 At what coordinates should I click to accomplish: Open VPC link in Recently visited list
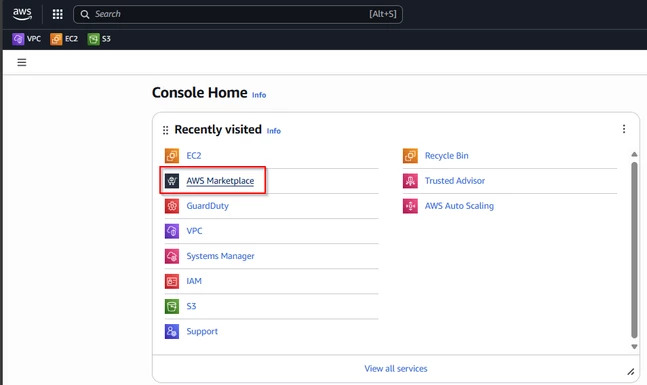coord(194,231)
